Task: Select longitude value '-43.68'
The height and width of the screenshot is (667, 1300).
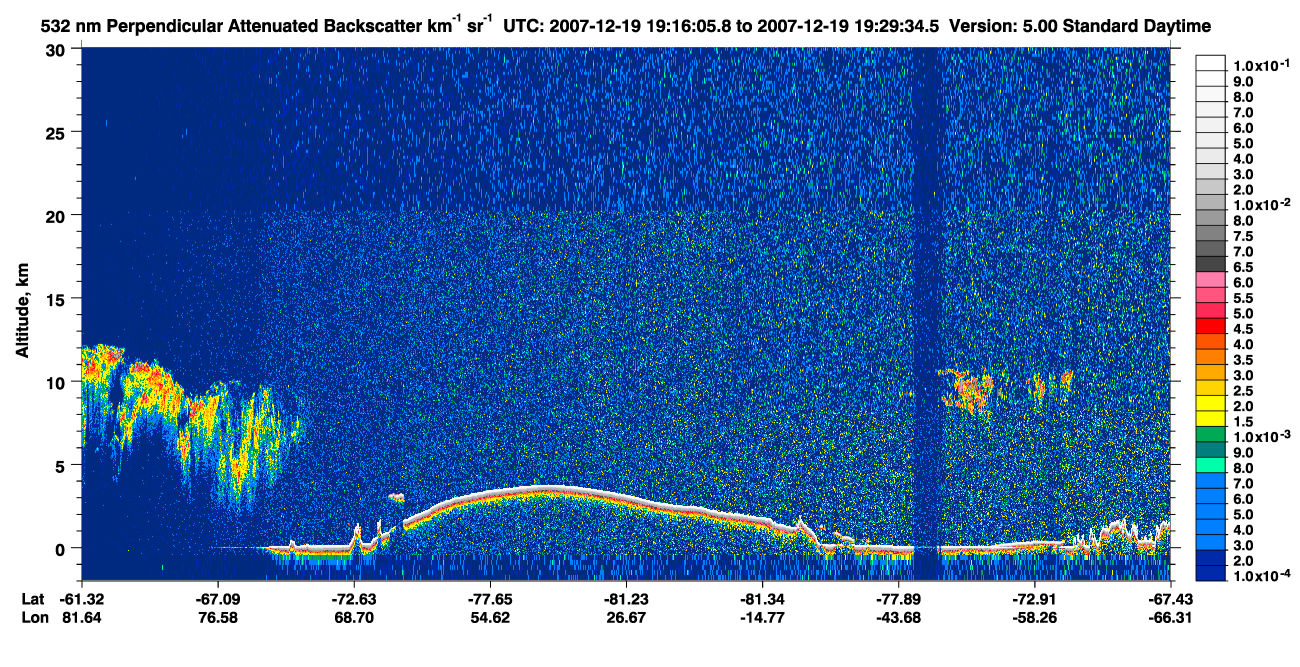Action: click(898, 618)
